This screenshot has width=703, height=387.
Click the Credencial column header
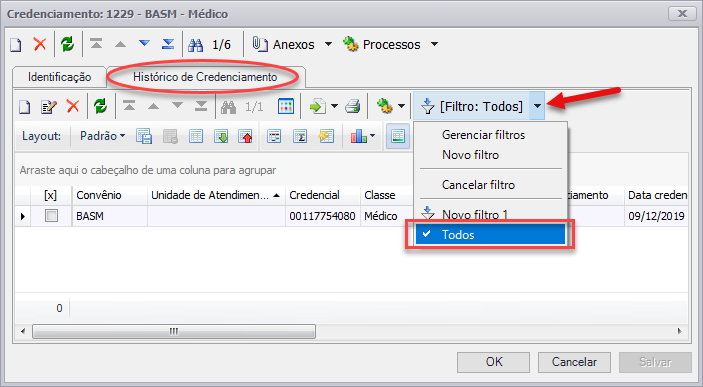pyautogui.click(x=323, y=195)
